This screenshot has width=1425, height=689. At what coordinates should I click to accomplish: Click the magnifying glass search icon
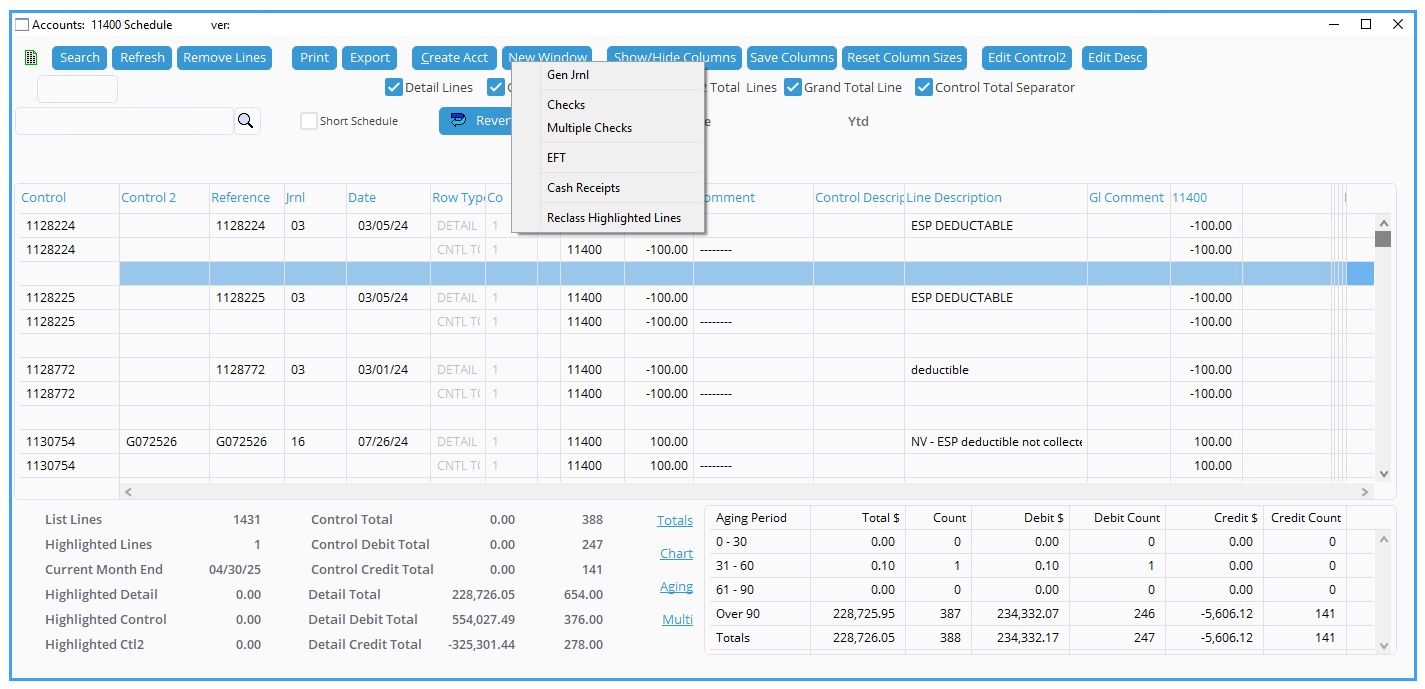coord(247,122)
